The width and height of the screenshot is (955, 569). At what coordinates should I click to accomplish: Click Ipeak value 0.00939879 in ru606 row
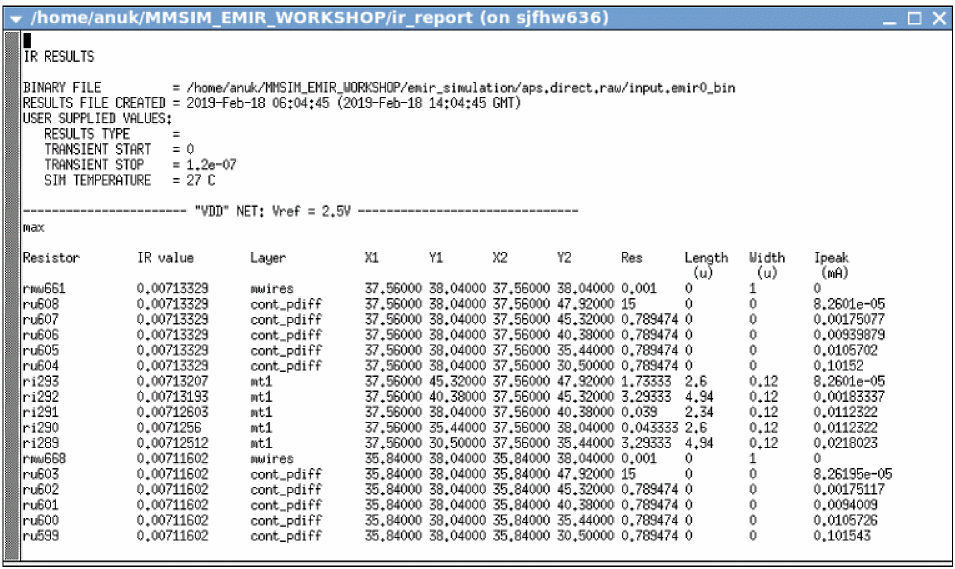850,335
